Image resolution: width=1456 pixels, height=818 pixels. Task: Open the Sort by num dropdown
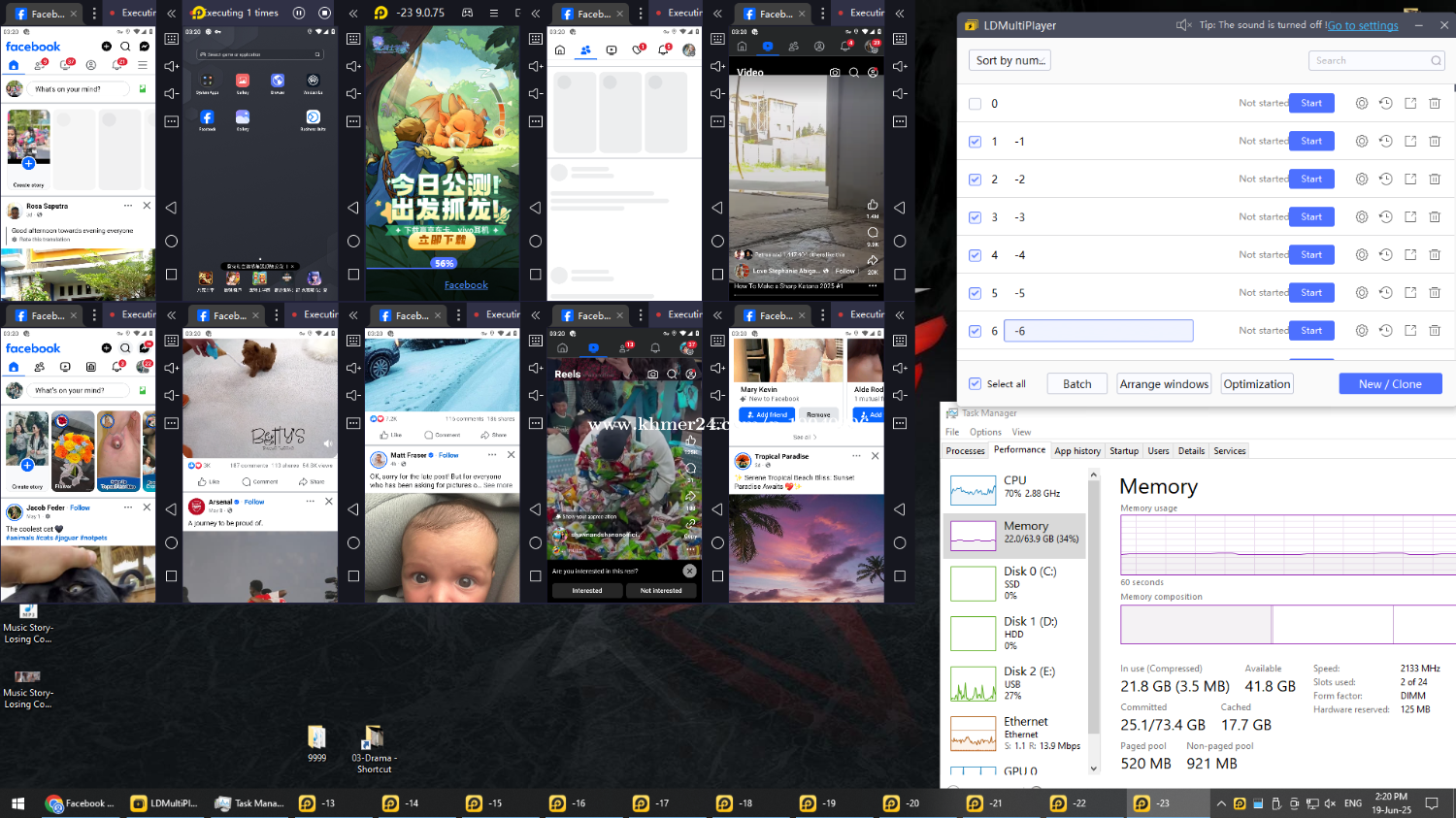tap(1010, 60)
